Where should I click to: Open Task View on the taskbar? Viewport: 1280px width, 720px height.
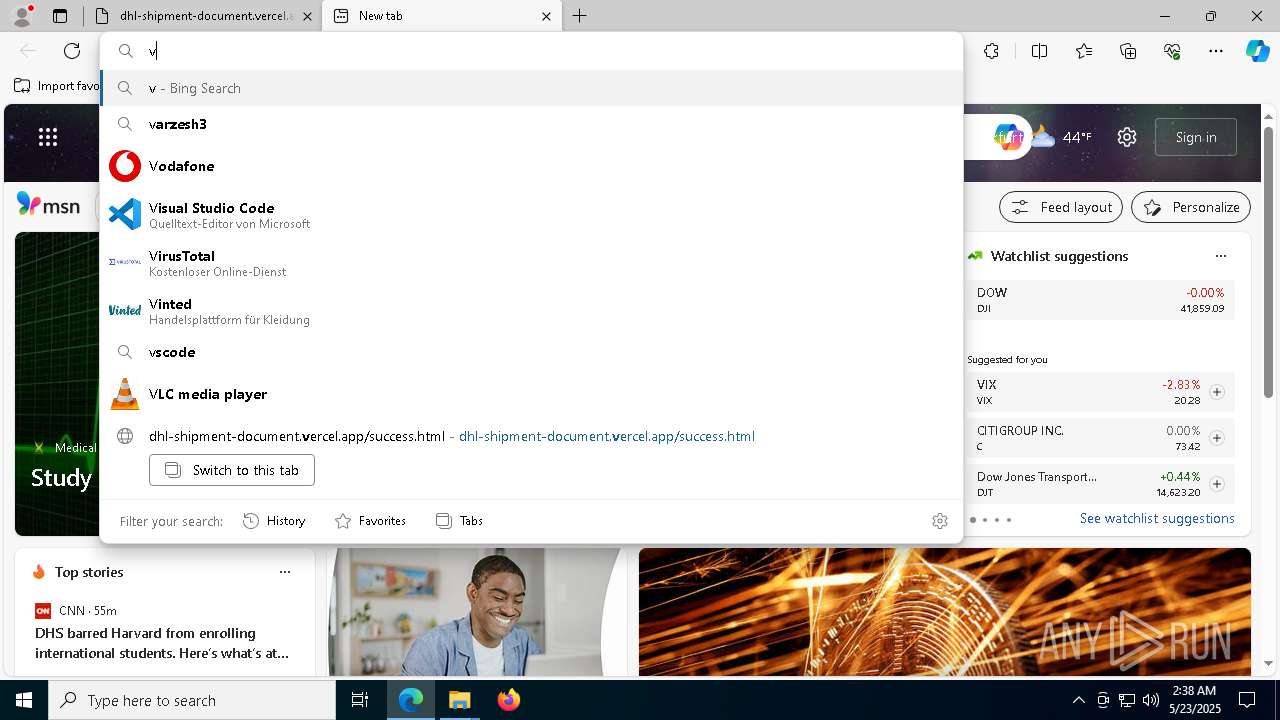point(360,700)
